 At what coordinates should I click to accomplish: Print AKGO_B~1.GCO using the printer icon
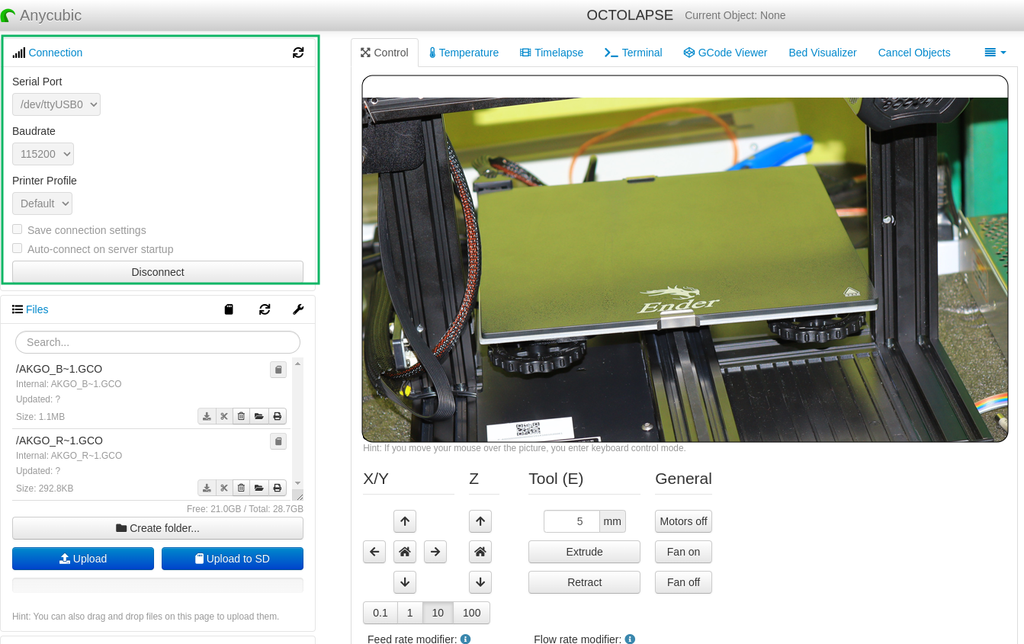pos(276,415)
